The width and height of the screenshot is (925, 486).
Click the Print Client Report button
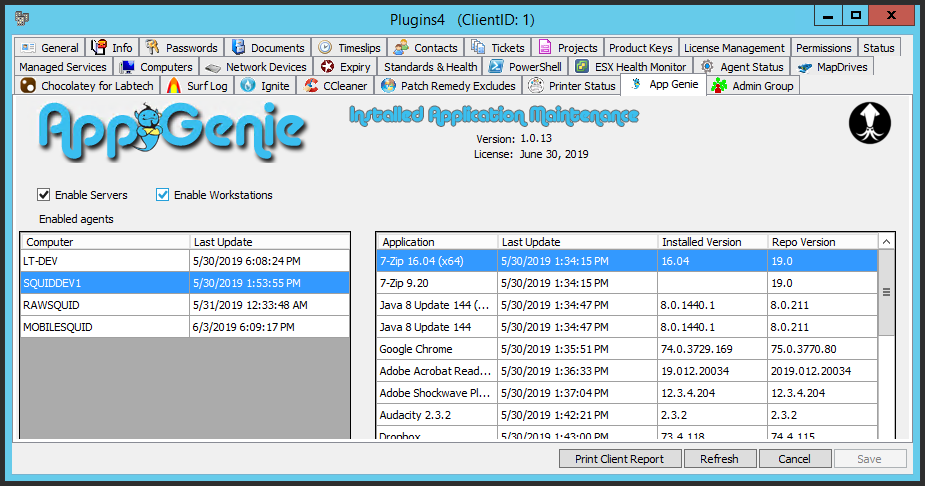[619, 459]
